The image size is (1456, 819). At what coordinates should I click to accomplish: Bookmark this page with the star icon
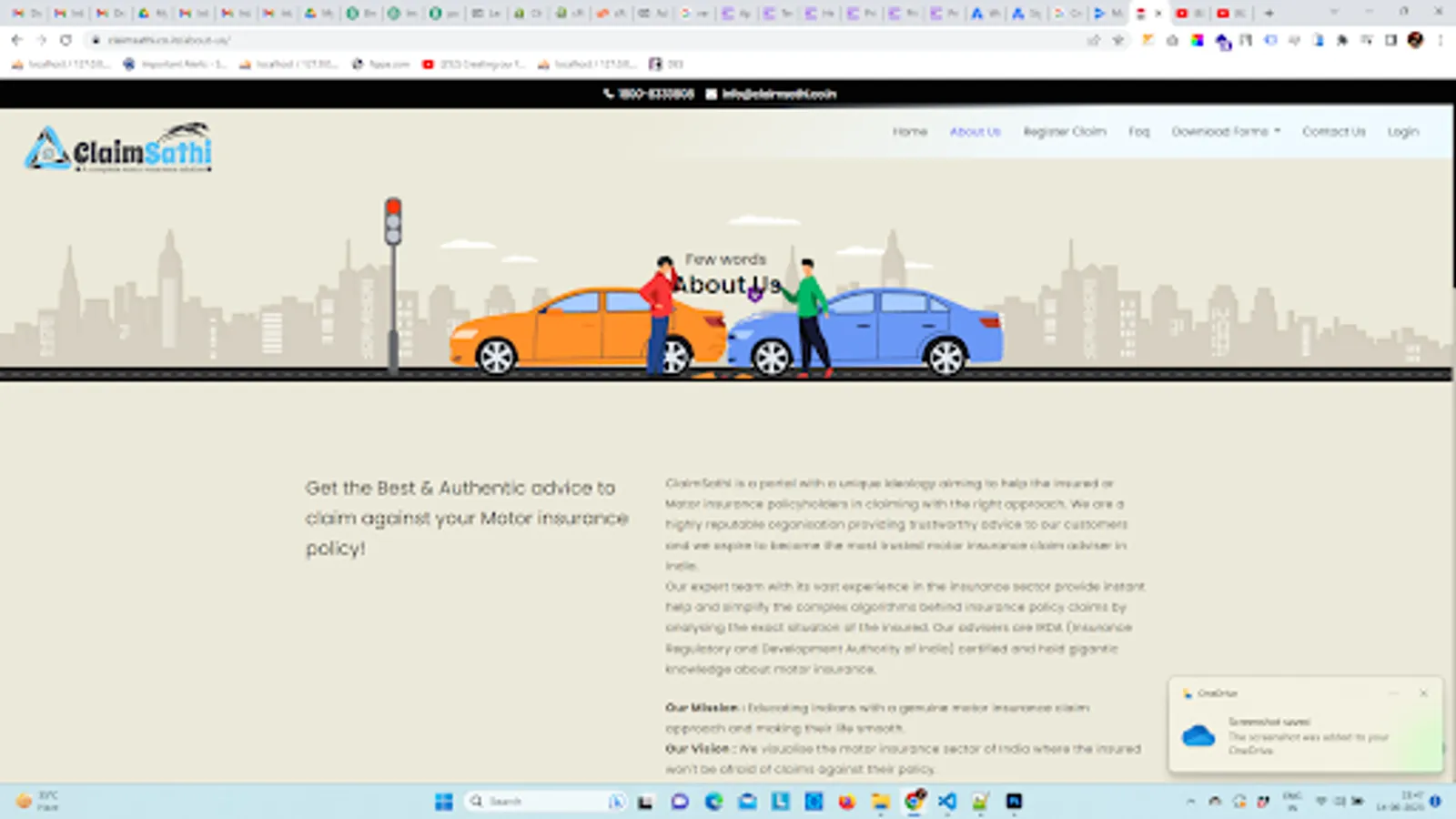tap(1118, 40)
